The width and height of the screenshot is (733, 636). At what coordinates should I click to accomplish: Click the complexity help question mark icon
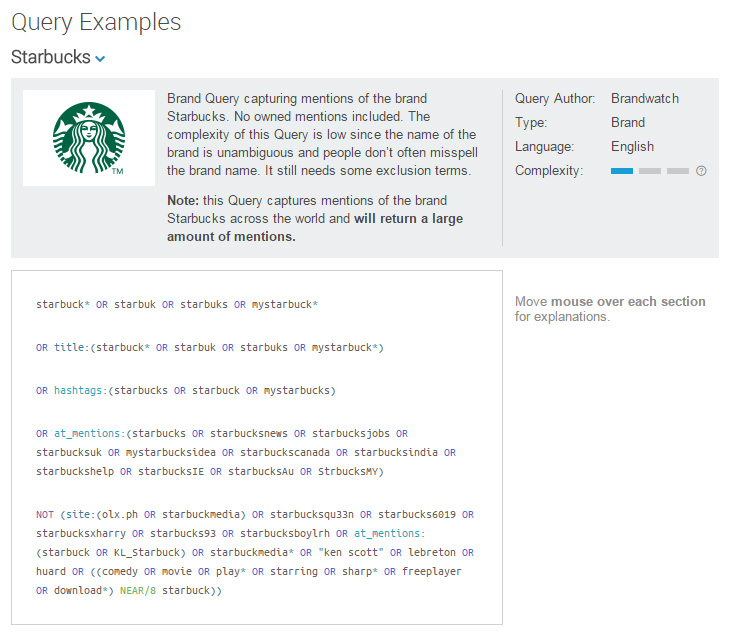click(701, 171)
